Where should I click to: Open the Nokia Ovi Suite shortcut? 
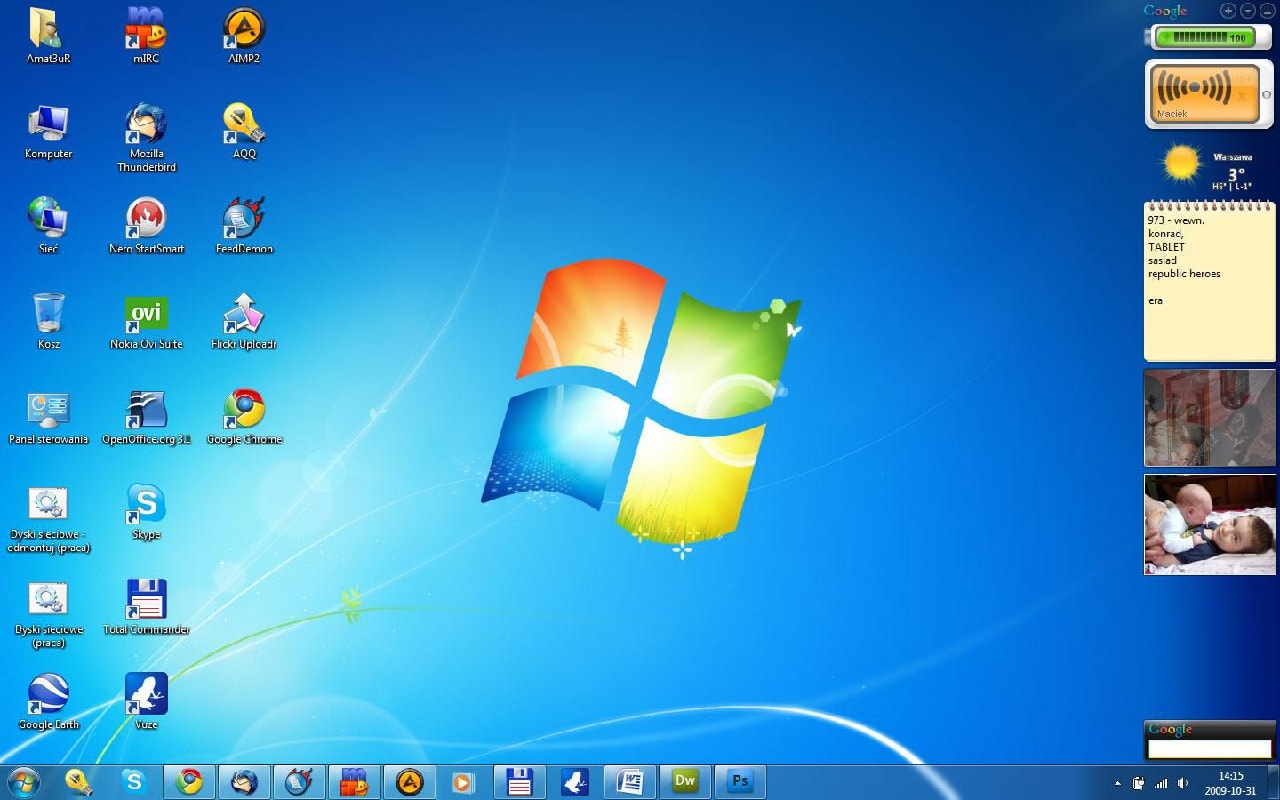(x=146, y=315)
